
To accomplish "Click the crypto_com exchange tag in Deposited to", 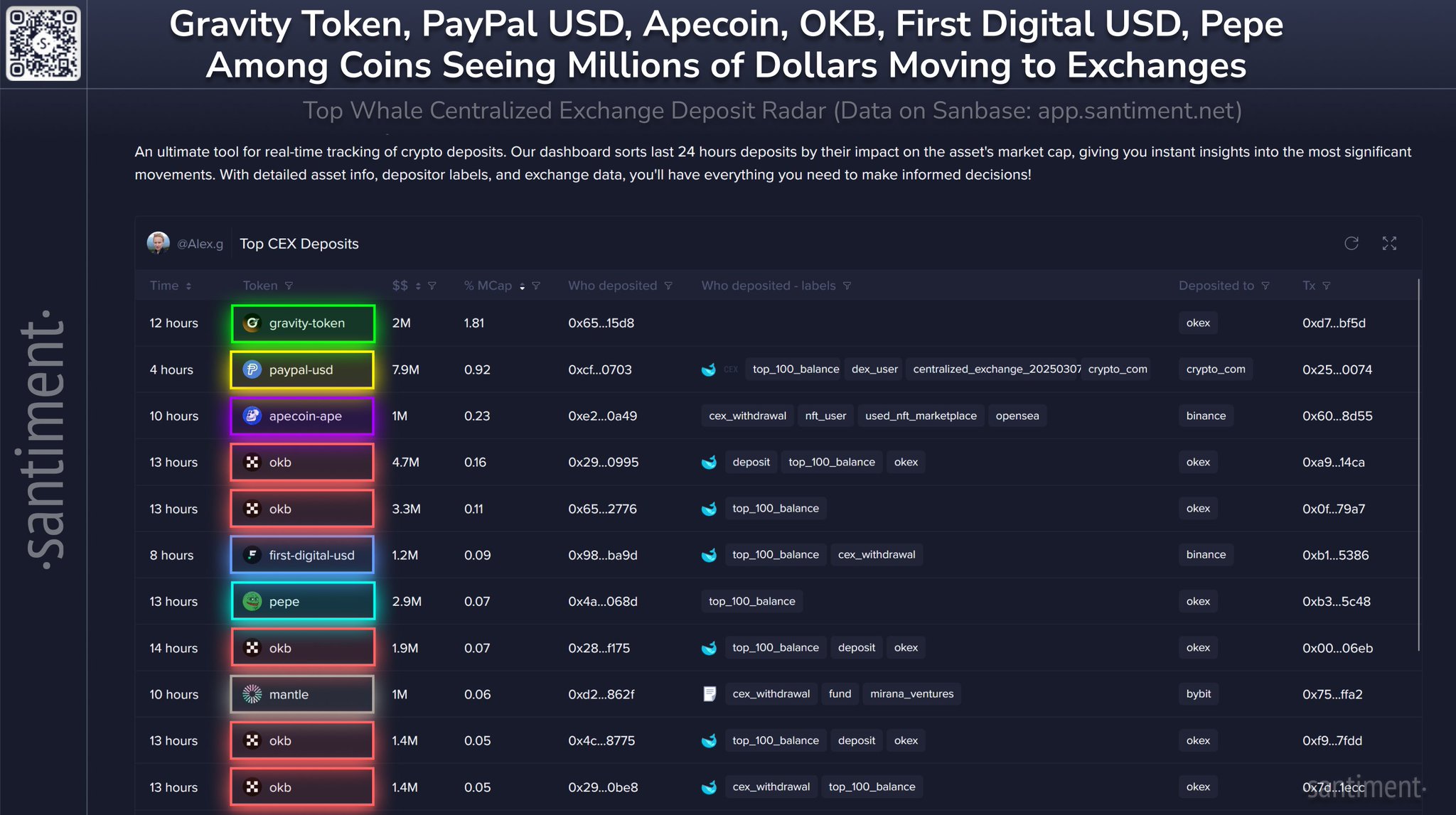I will point(1216,369).
